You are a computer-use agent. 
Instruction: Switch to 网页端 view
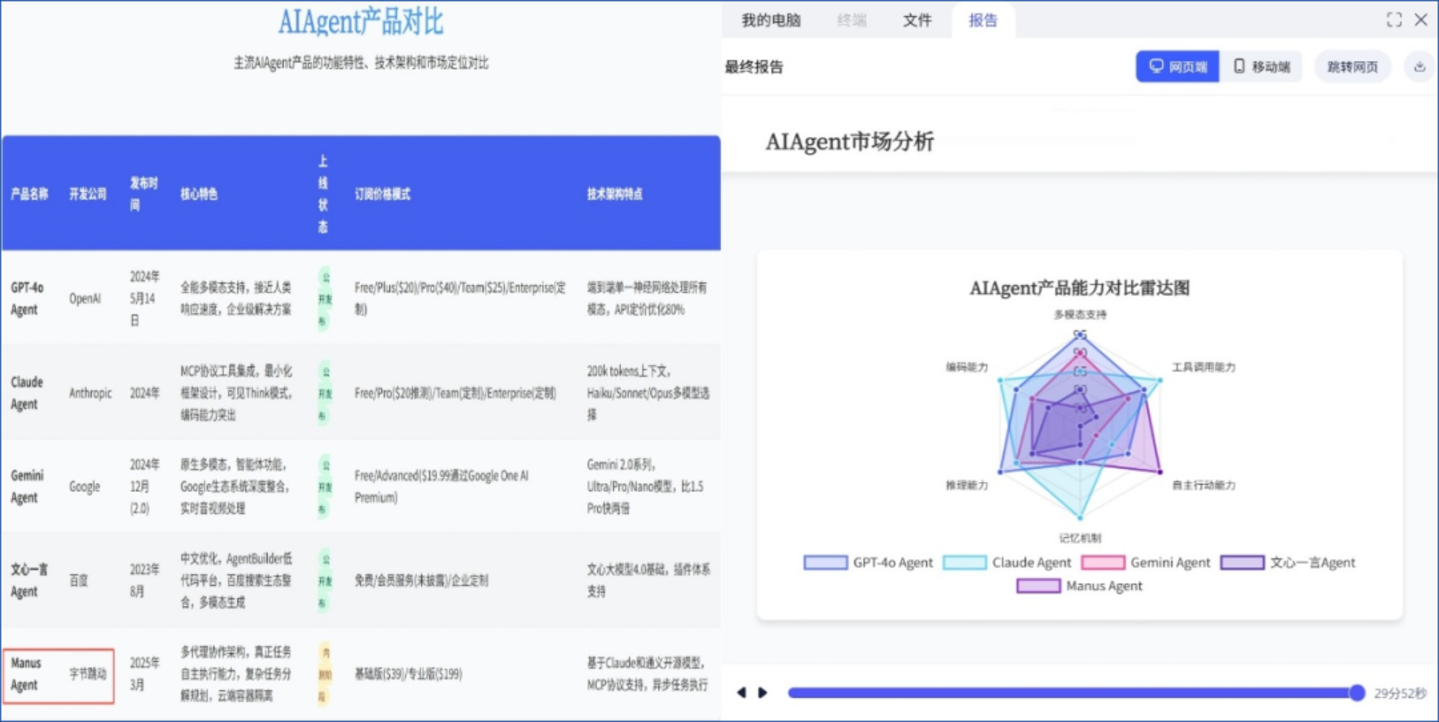[1177, 67]
